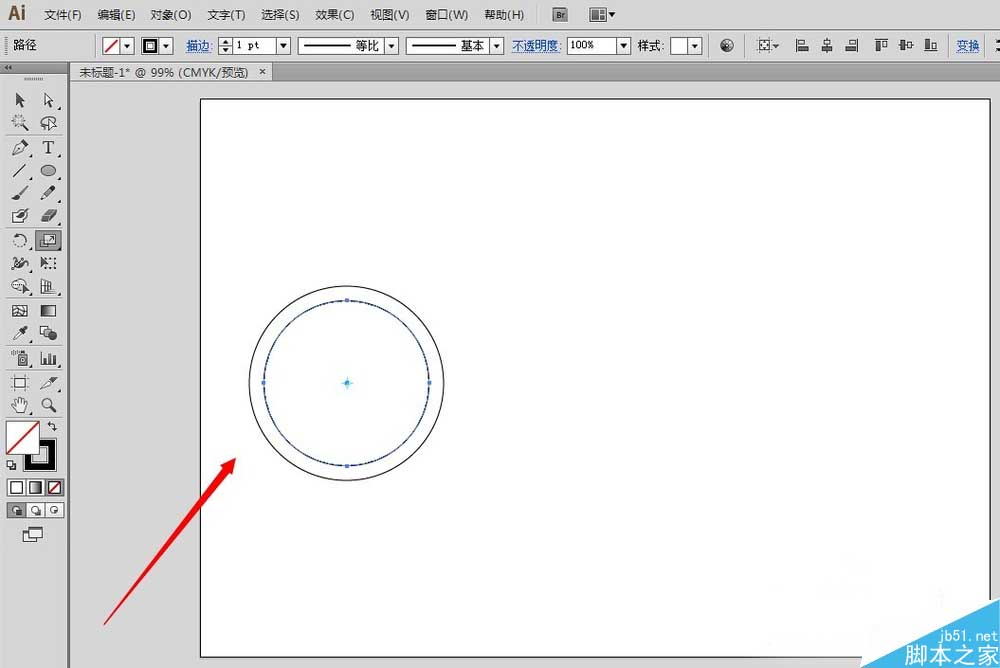Open the 帮助(H) menu
The width and height of the screenshot is (1000, 668).
(504, 15)
